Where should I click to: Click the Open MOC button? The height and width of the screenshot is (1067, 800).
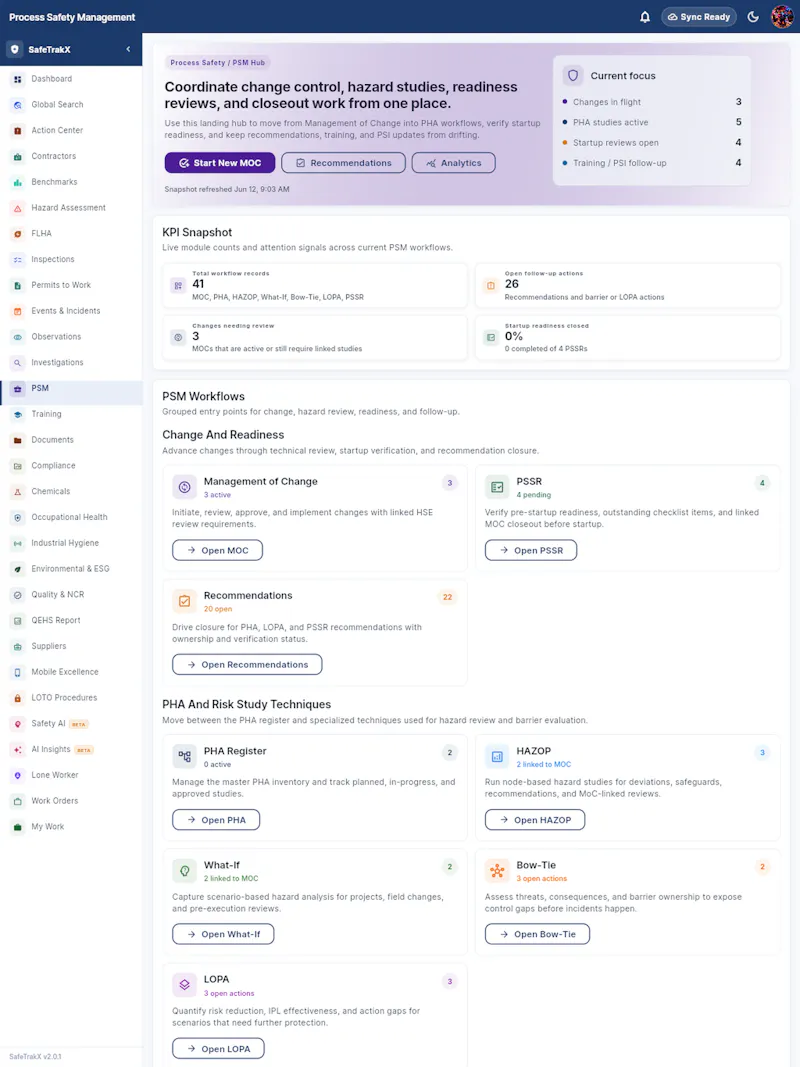[x=218, y=550]
